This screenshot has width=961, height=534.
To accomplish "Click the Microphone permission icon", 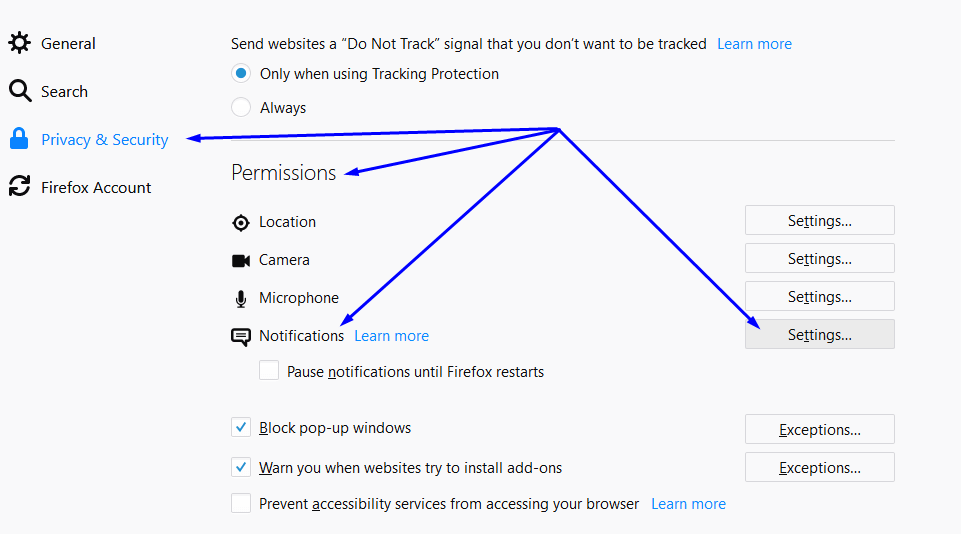I will point(241,299).
